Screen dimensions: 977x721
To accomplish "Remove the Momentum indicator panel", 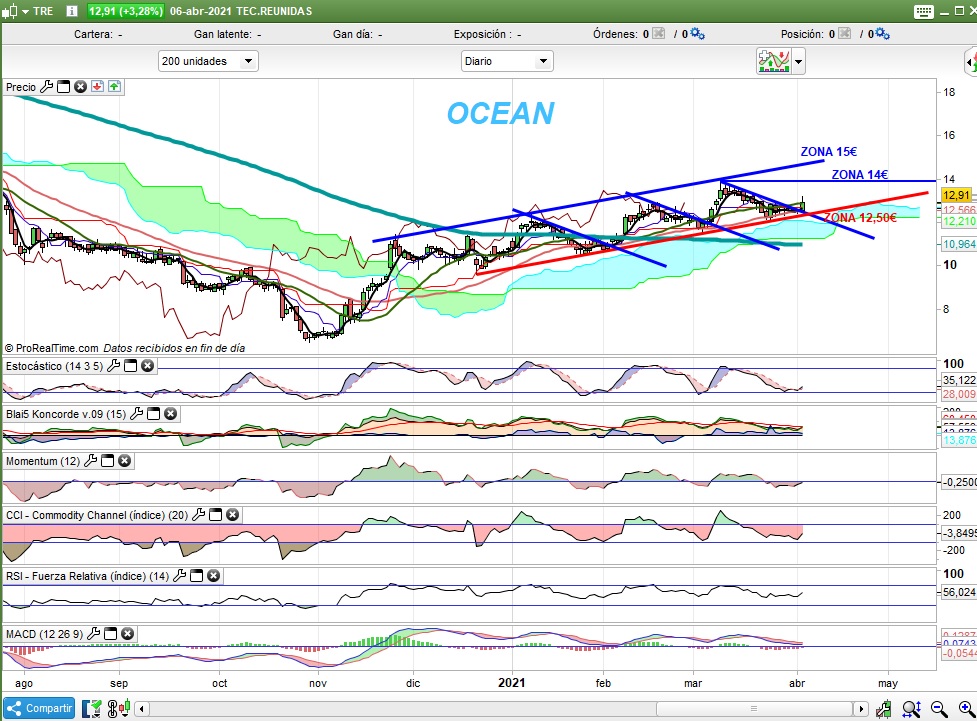I will click(124, 461).
